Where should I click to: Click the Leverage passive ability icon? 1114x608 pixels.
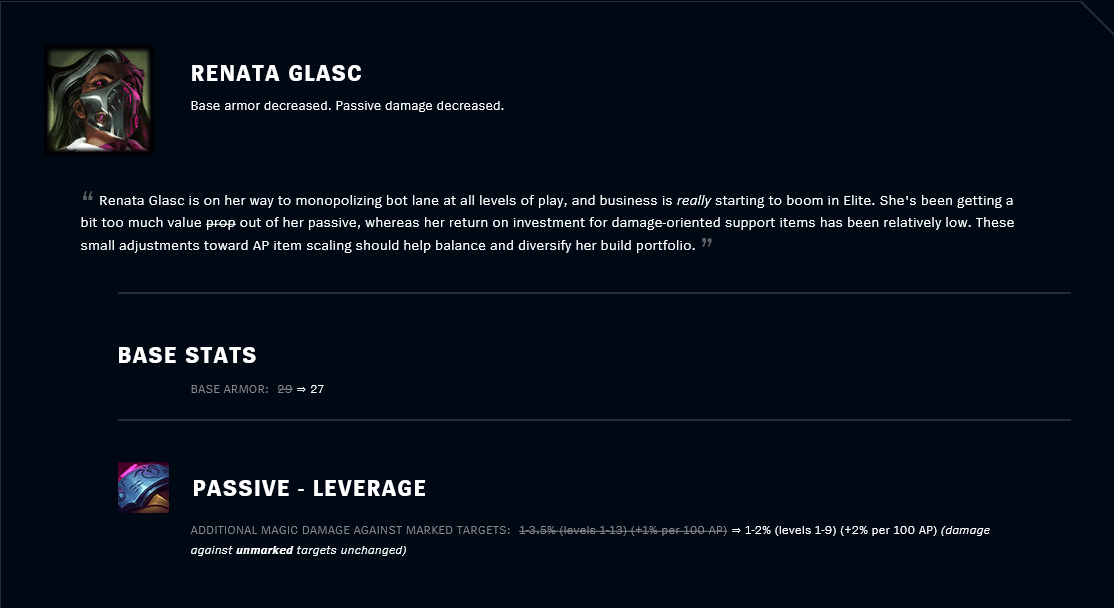coord(144,487)
